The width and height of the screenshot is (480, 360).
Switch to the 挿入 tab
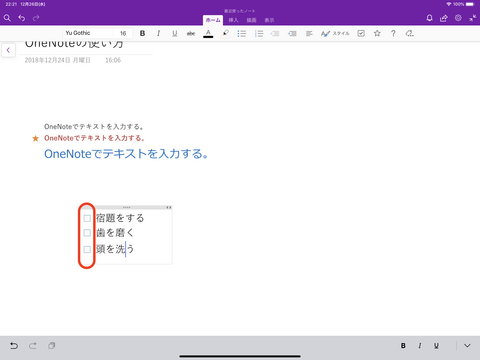(x=233, y=20)
